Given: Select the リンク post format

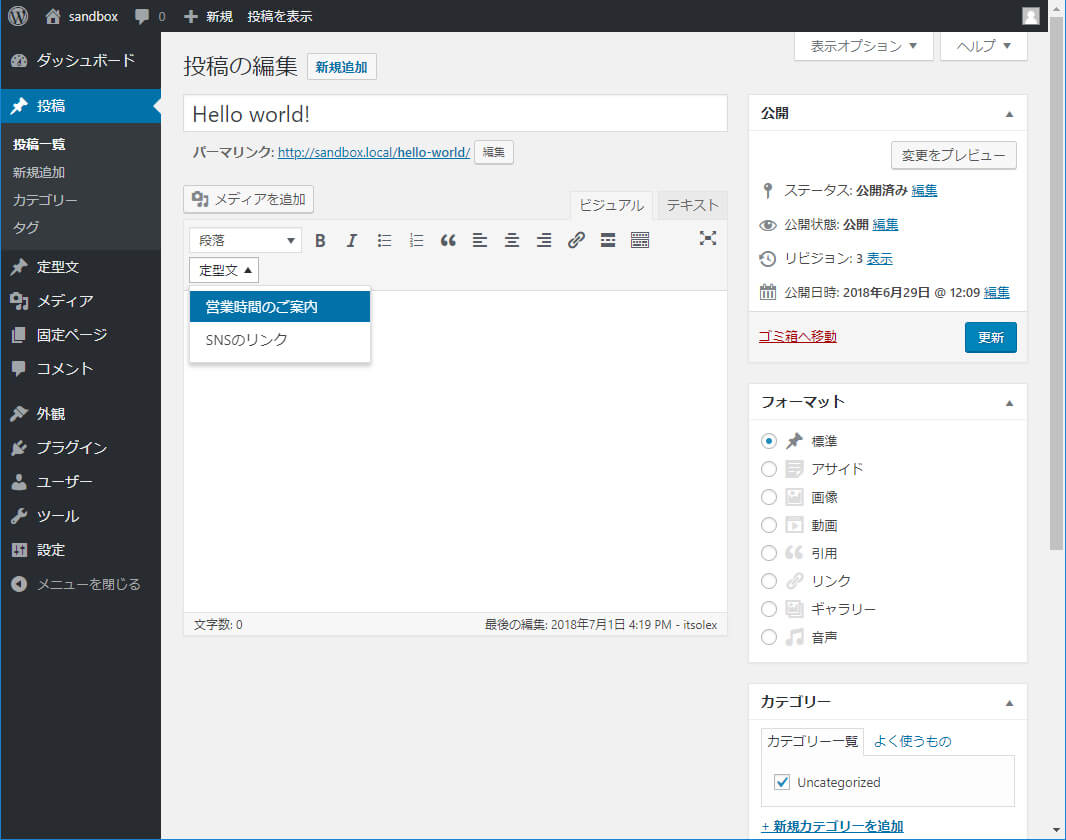Looking at the screenshot, I should point(768,581).
